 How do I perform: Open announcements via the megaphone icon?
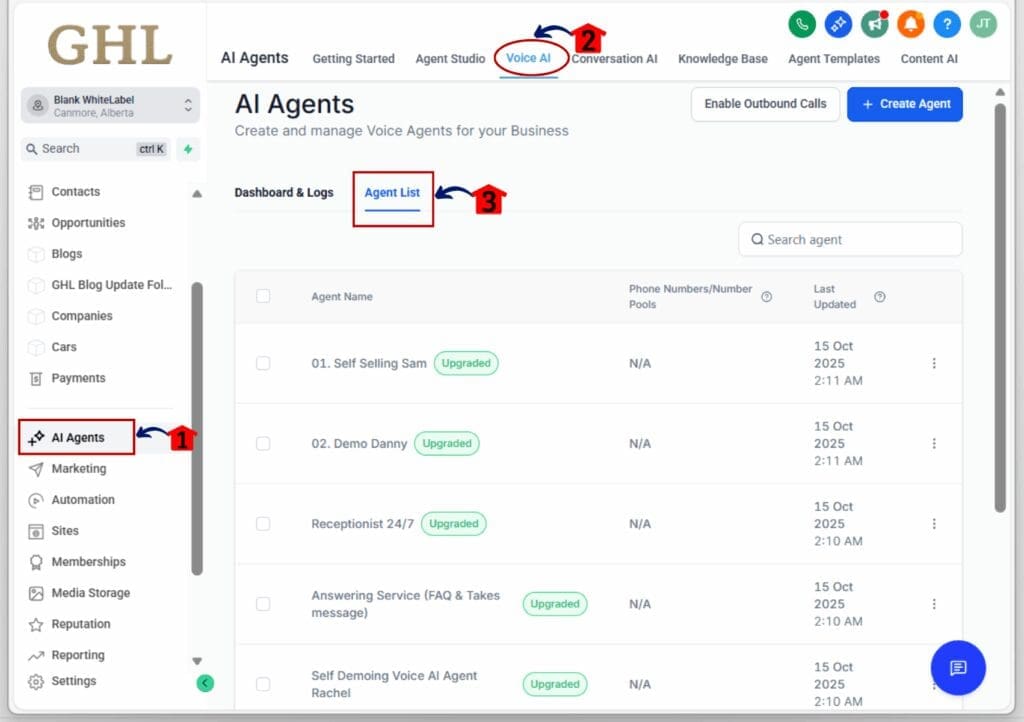pos(872,24)
